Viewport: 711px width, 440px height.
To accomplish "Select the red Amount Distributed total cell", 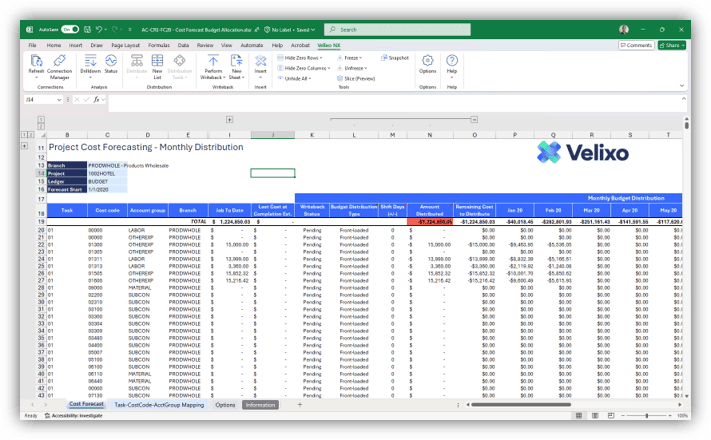I will tap(430, 222).
